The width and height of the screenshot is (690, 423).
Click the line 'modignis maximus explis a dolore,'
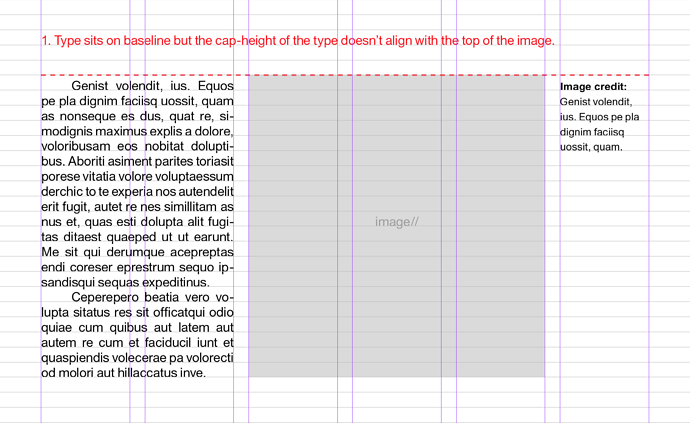[x=137, y=131]
